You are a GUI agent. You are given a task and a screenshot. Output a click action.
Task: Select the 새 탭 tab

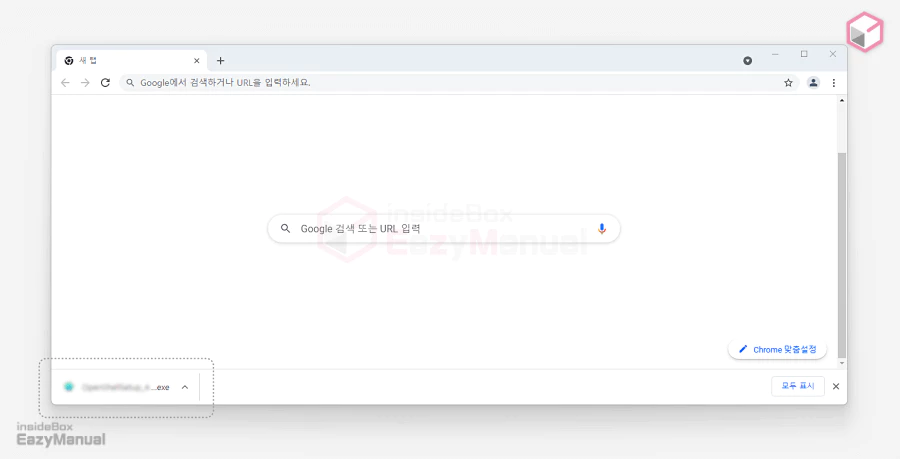131,61
